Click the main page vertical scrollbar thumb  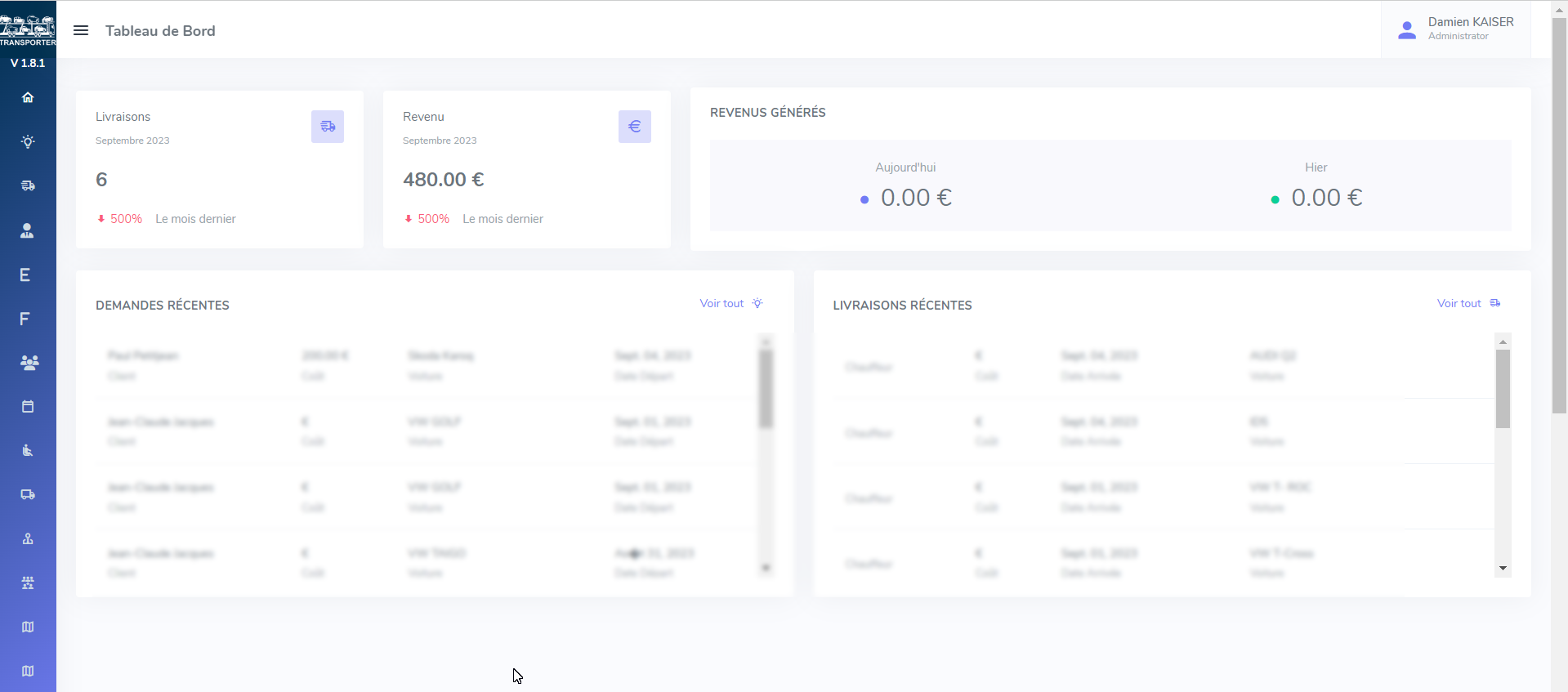pyautogui.click(x=1559, y=216)
